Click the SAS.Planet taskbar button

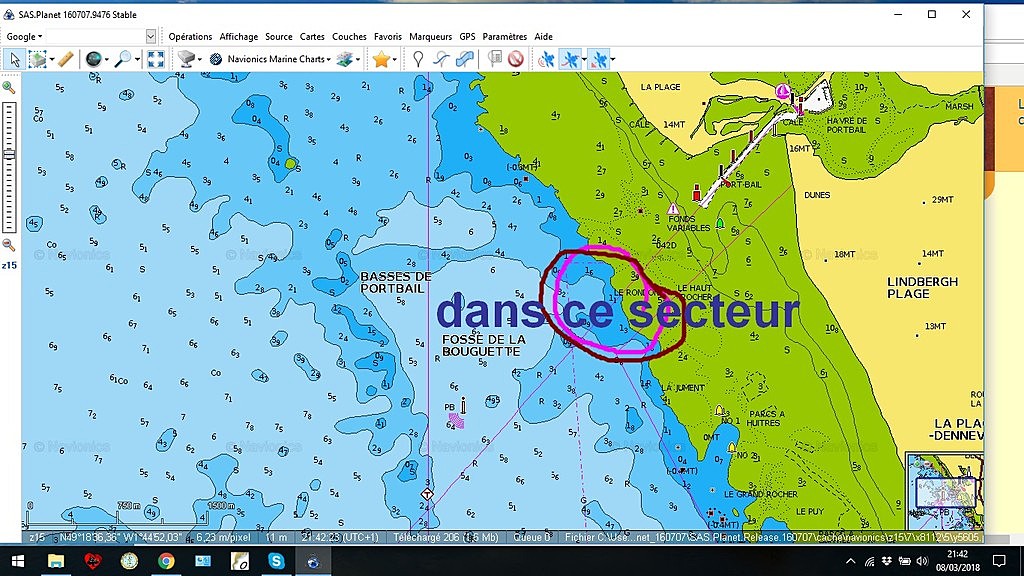click(x=313, y=561)
